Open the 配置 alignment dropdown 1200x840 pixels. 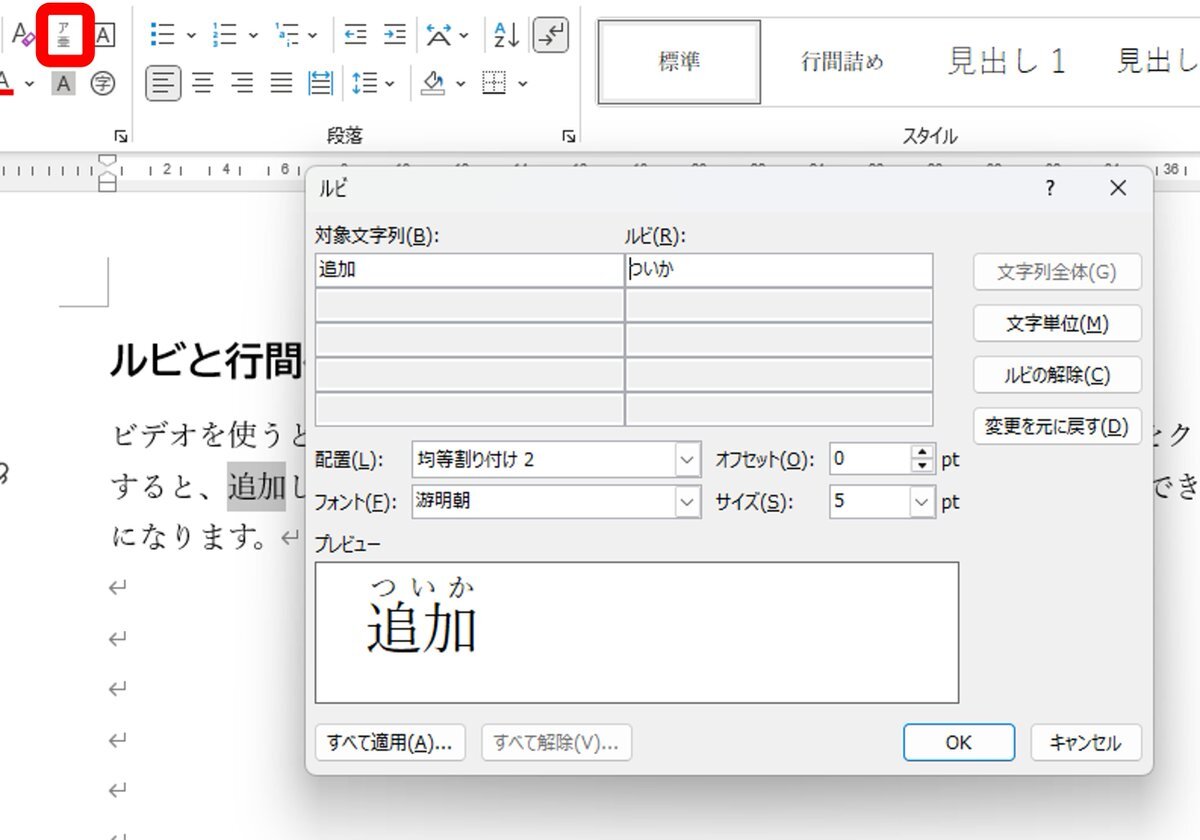point(687,460)
